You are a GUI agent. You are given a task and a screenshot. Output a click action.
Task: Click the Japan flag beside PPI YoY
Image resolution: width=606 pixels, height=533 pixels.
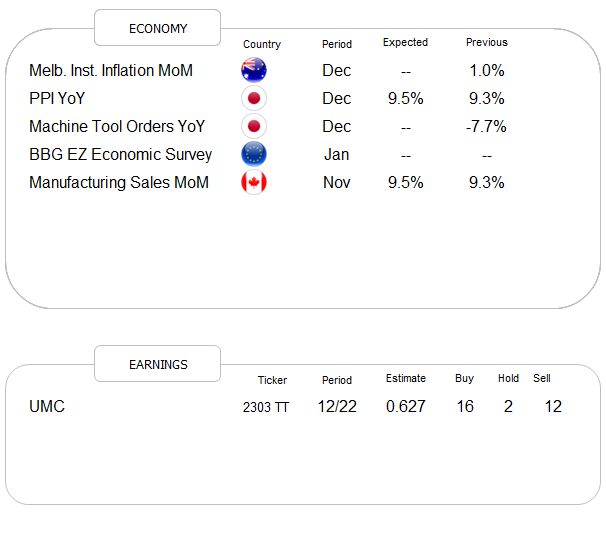(x=254, y=98)
